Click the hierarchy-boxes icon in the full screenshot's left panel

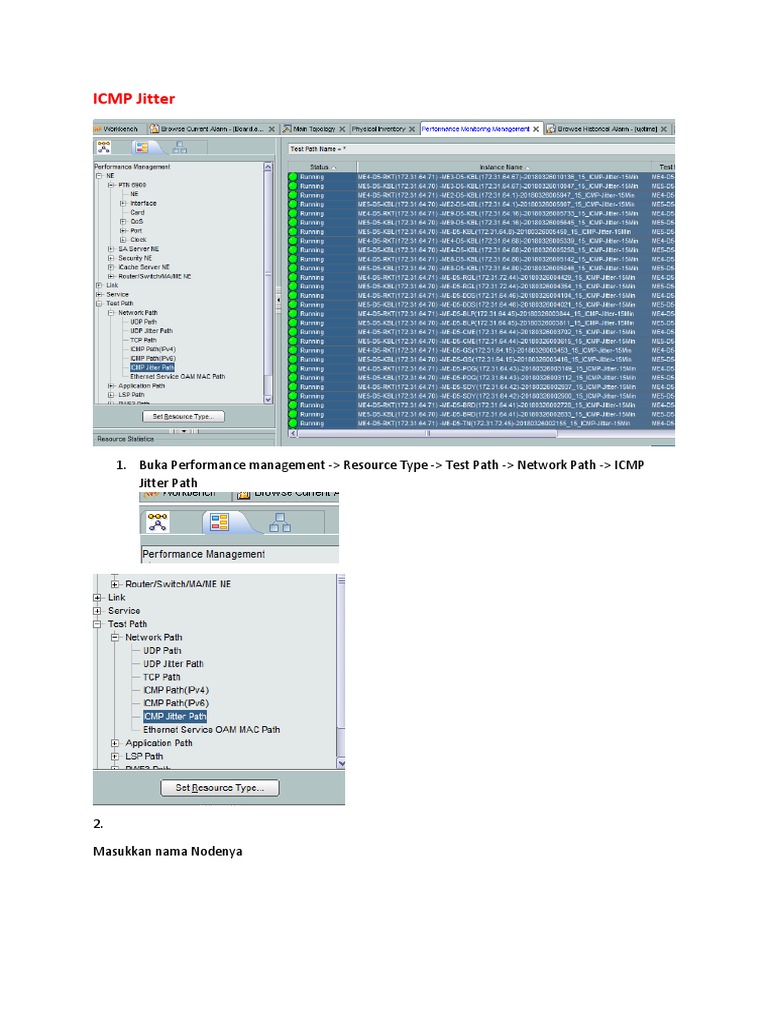pos(179,148)
